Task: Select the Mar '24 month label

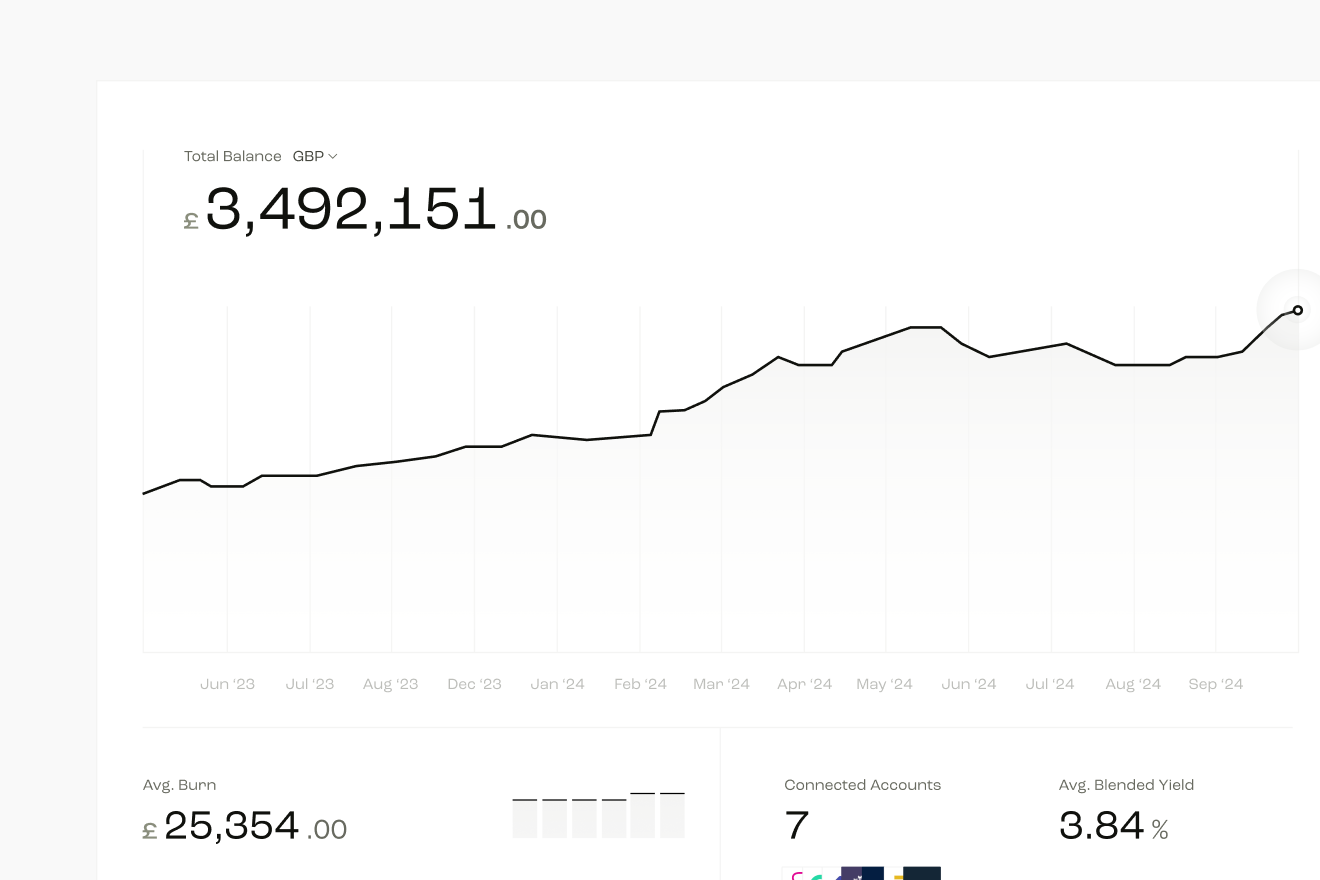Action: point(722,684)
